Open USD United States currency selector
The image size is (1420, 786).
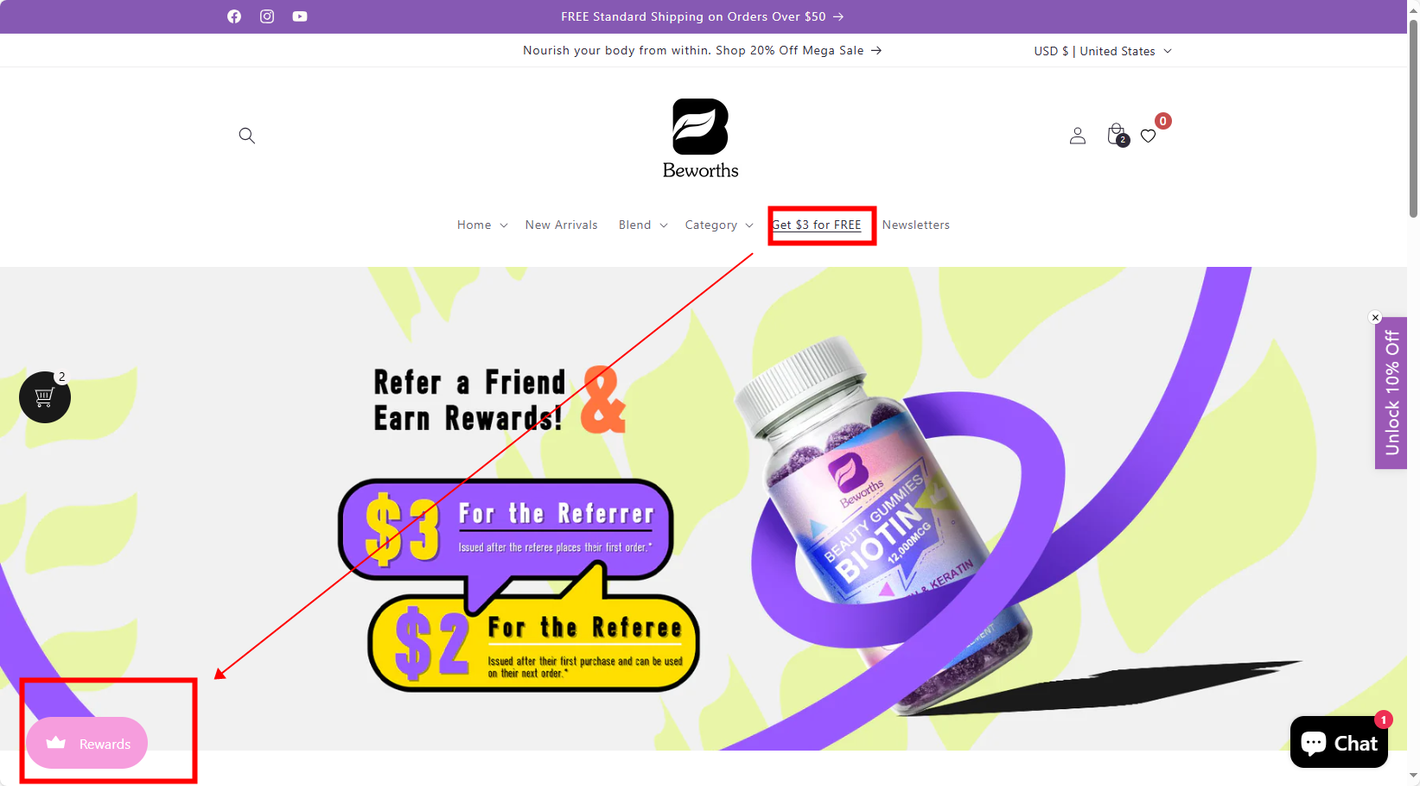point(1102,51)
